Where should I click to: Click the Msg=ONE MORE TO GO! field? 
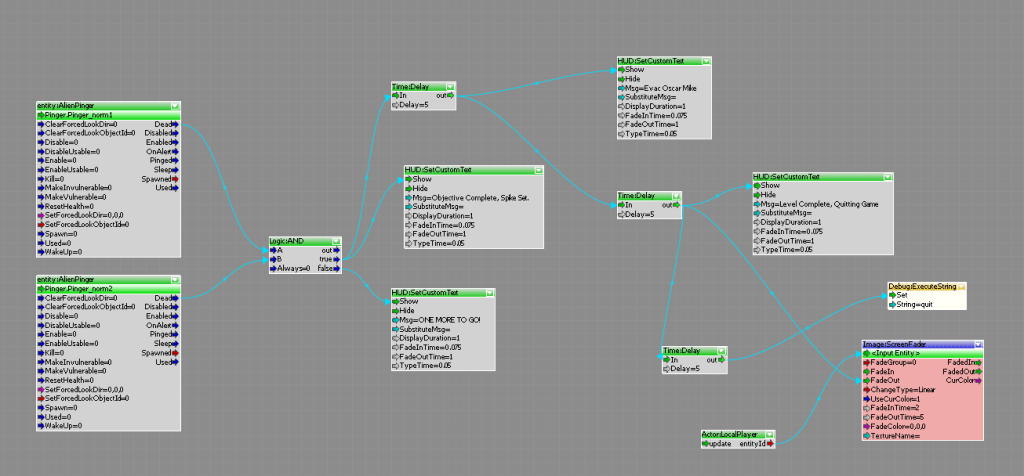440,319
